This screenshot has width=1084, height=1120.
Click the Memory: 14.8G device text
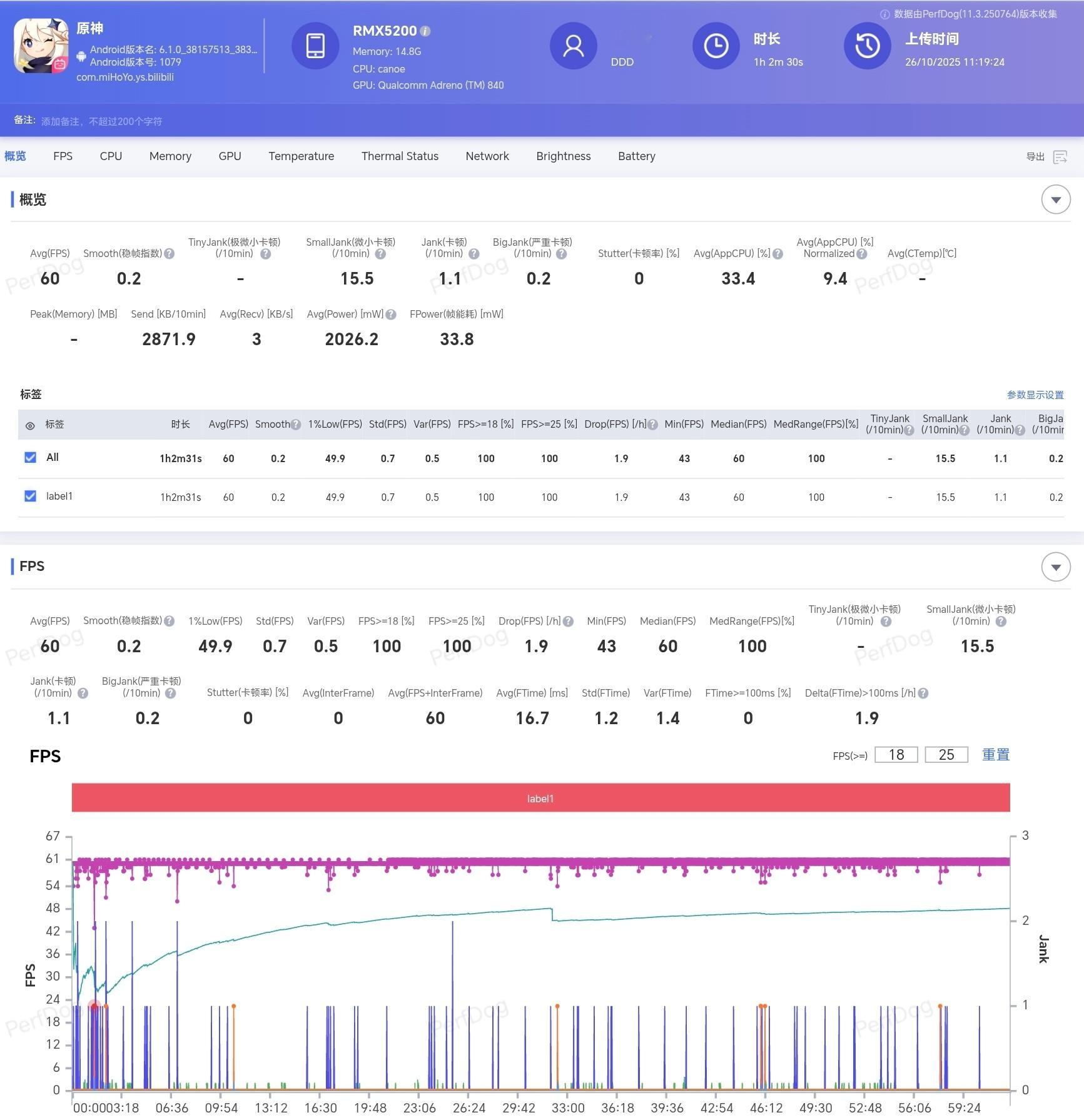point(387,51)
